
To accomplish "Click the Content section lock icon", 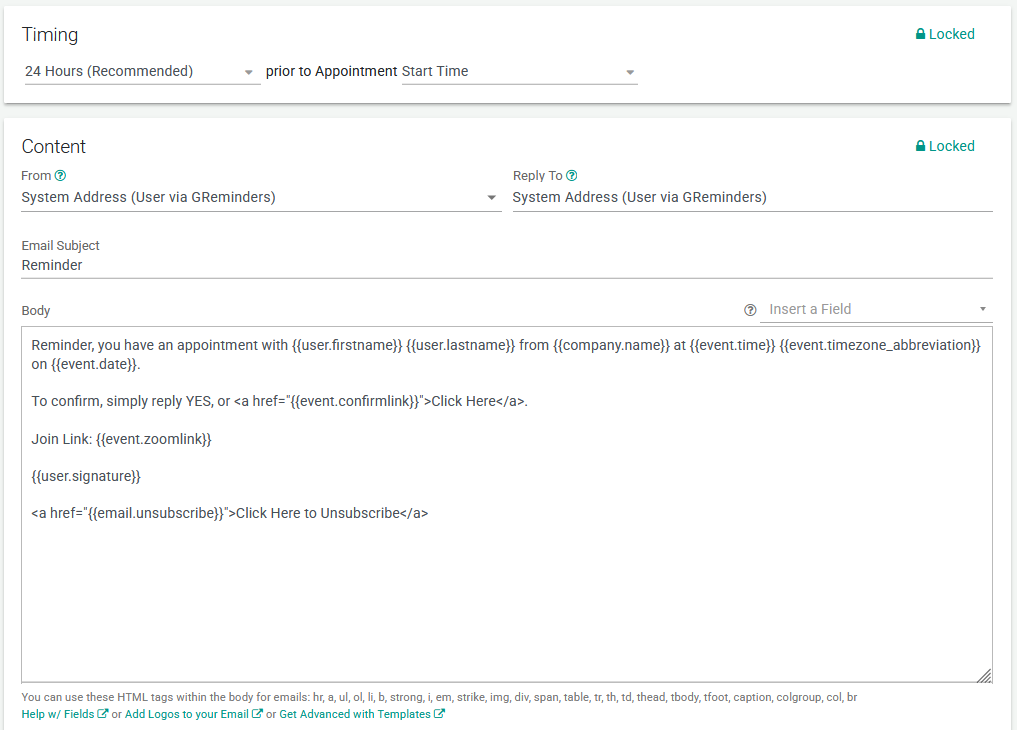I will 920,146.
